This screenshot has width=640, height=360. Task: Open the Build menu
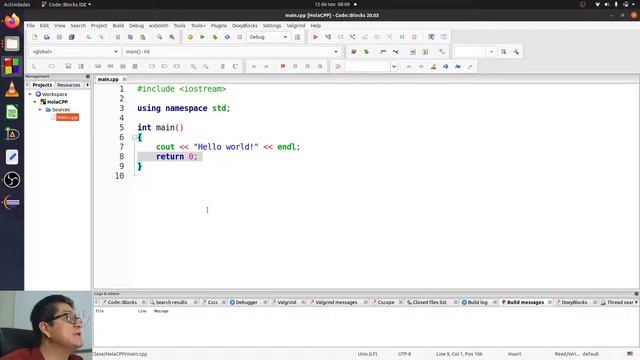pyautogui.click(x=118, y=26)
